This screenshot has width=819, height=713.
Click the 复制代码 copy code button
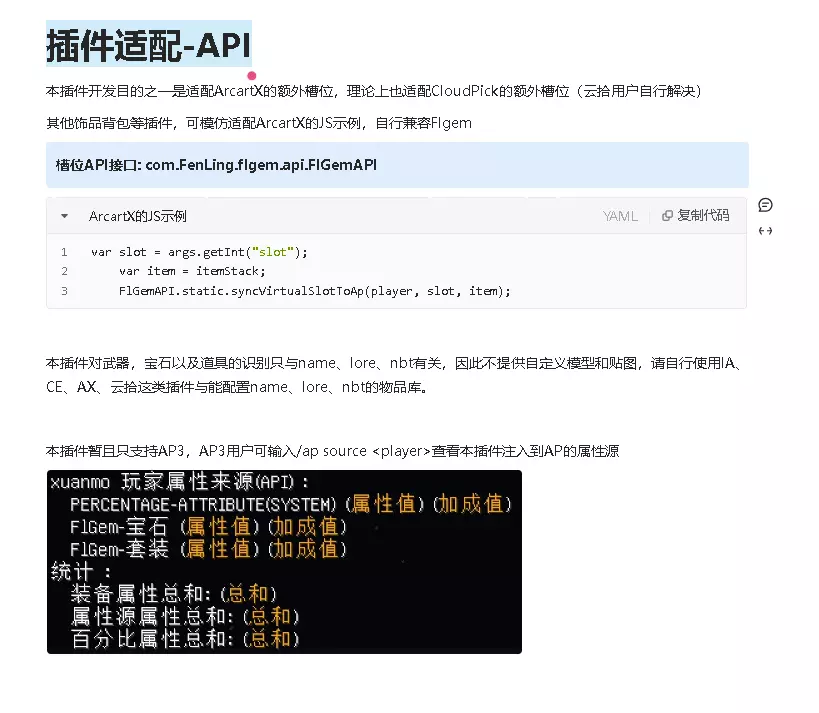pos(695,215)
